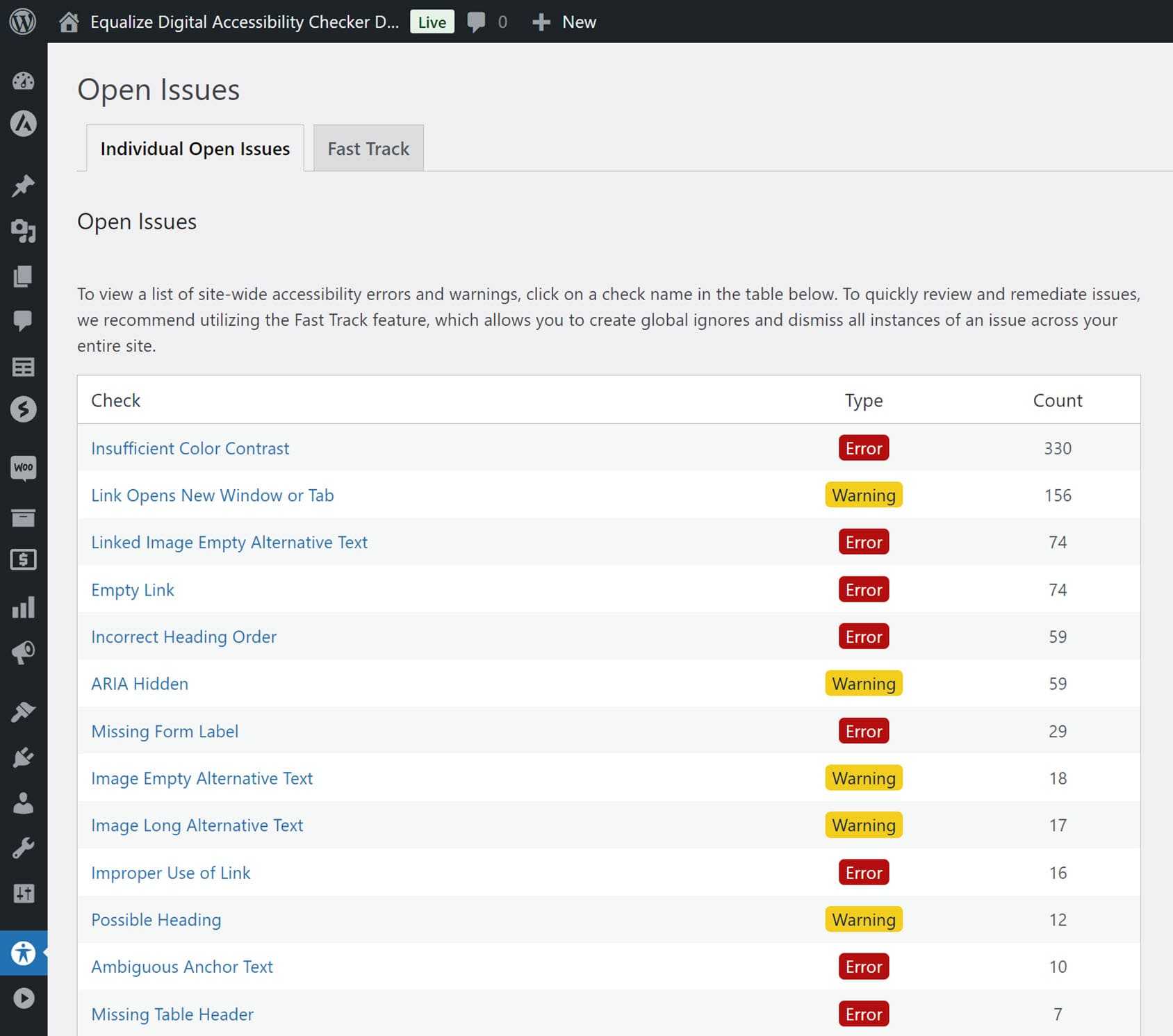Click the count 29 cell

tap(1058, 731)
